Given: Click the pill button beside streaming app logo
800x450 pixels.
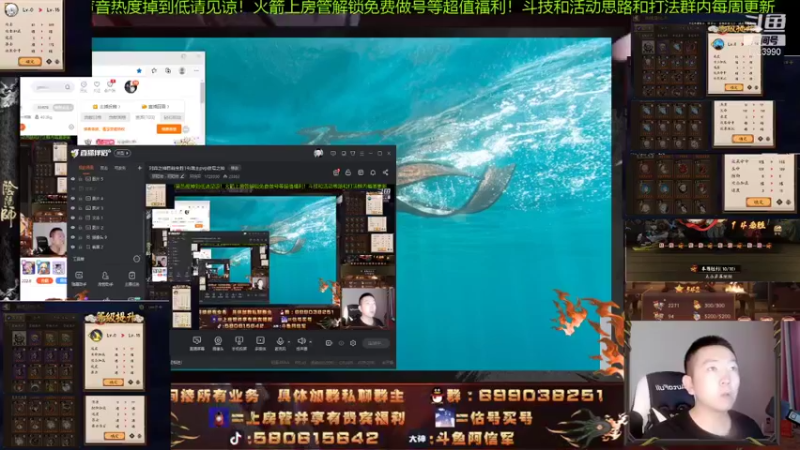Looking at the screenshot, I should point(122,153).
